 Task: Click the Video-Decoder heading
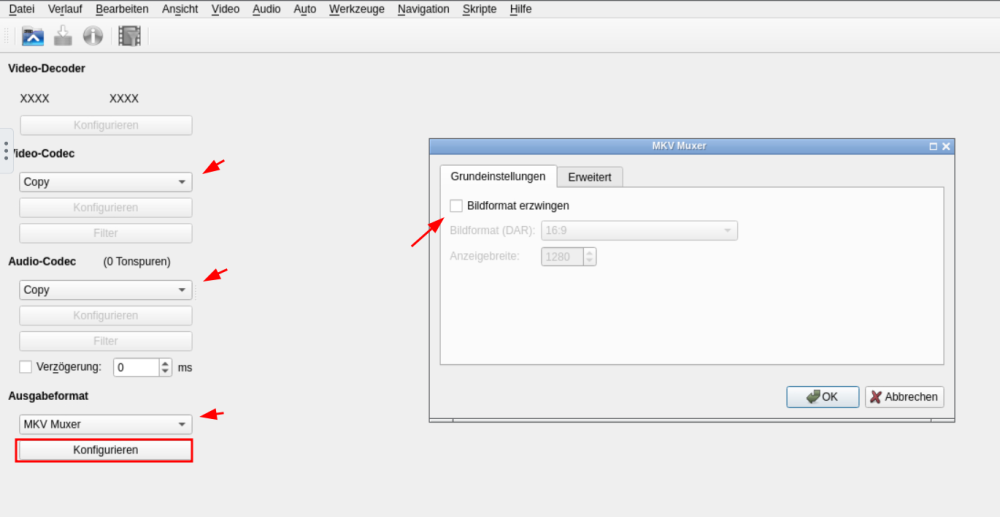pos(47,68)
